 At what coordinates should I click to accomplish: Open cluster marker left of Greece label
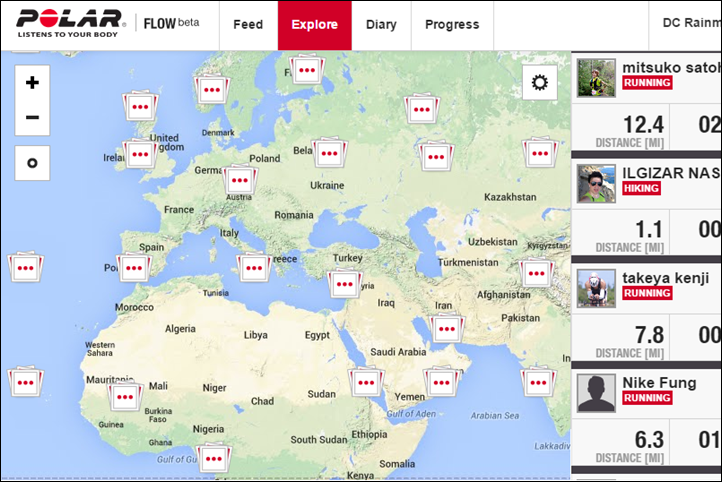254,267
